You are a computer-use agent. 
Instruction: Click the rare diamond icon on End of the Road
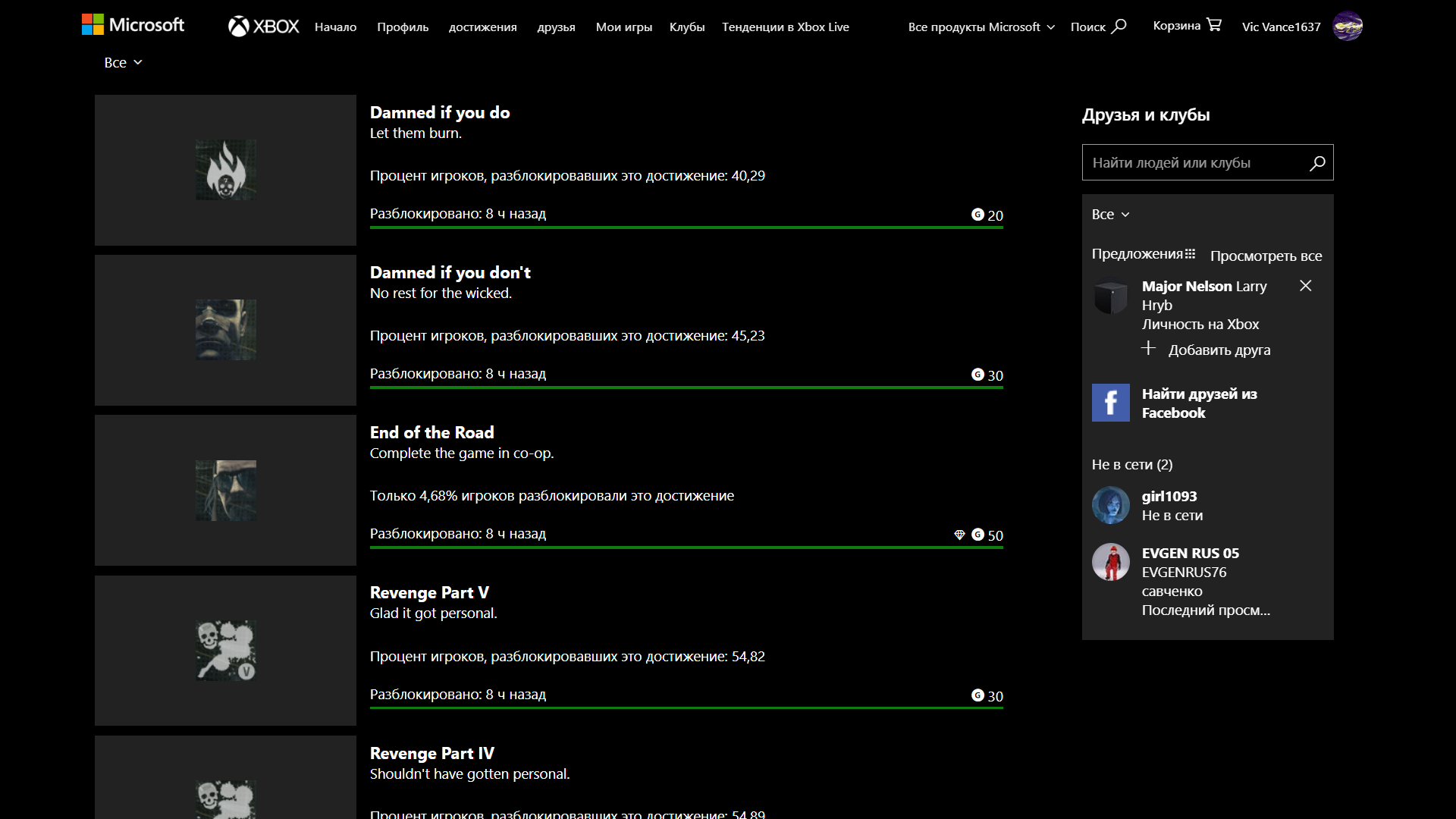pos(959,535)
